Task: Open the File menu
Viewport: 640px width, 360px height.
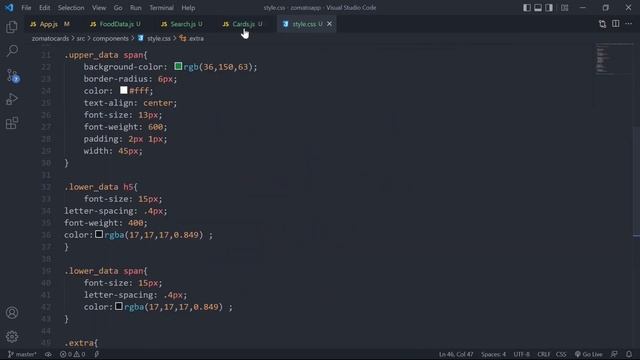Action: (x=26, y=8)
